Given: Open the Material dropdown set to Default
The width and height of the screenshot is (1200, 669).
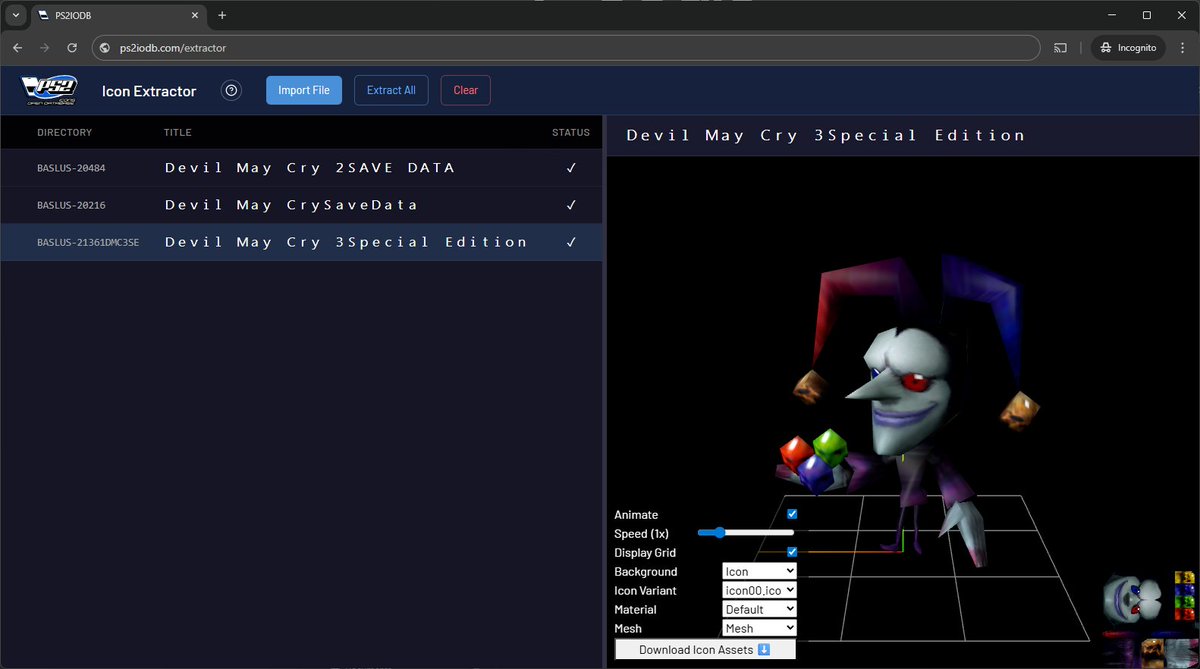Looking at the screenshot, I should click(x=758, y=609).
